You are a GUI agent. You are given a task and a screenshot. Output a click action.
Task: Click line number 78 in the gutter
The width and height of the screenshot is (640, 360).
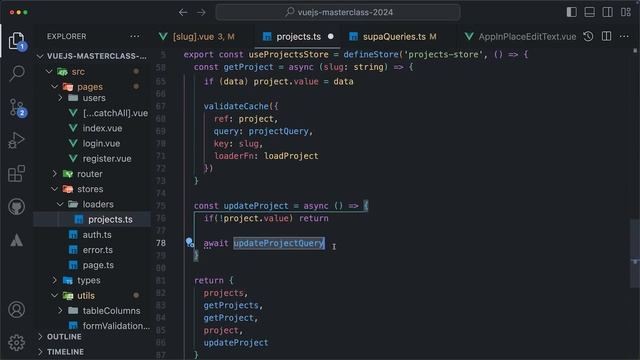point(161,243)
